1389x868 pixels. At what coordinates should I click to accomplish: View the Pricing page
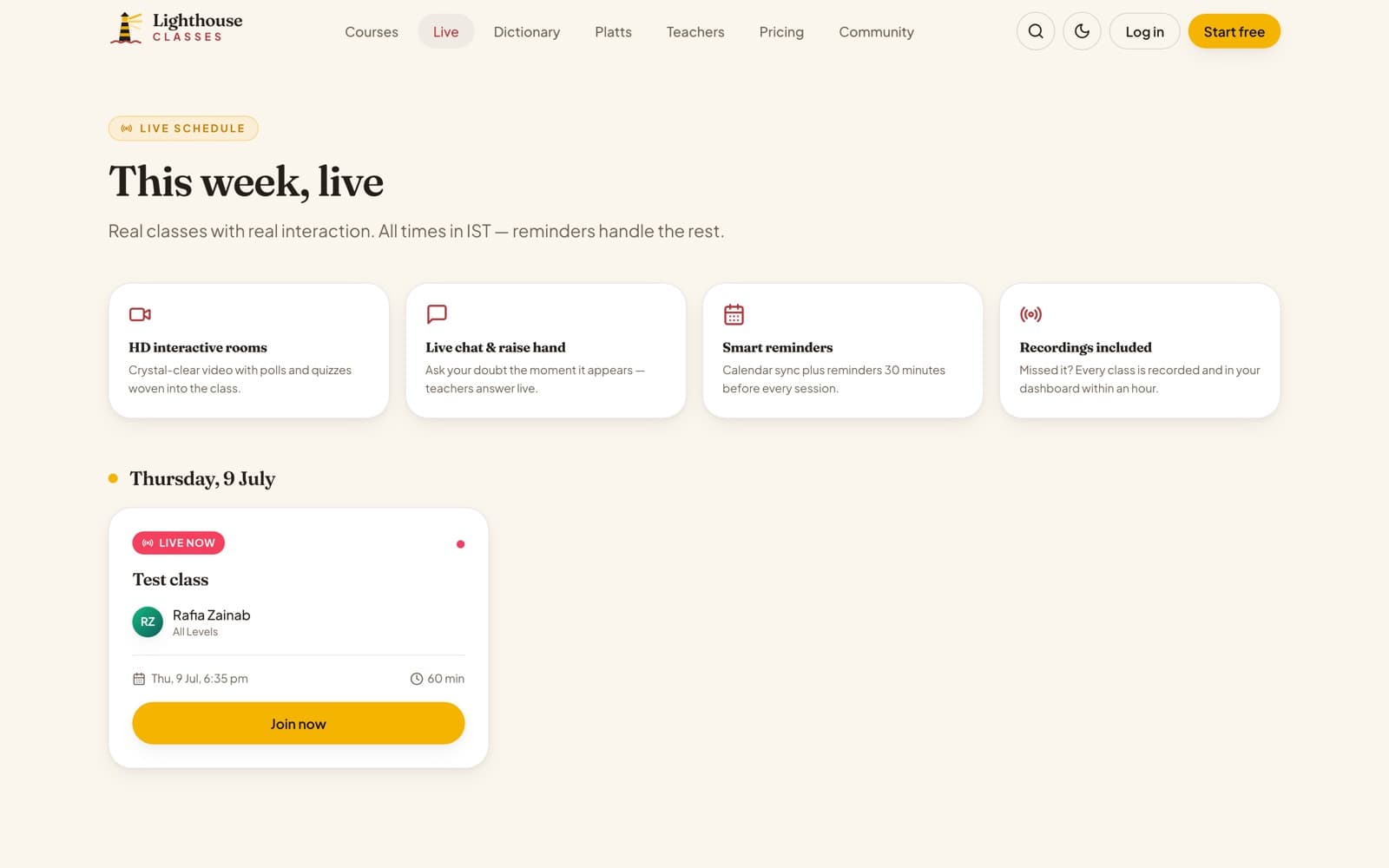[x=781, y=32]
